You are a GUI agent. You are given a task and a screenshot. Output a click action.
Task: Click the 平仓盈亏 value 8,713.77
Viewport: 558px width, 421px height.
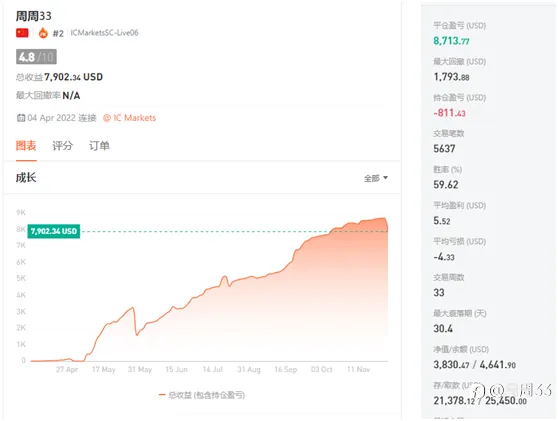pos(451,41)
